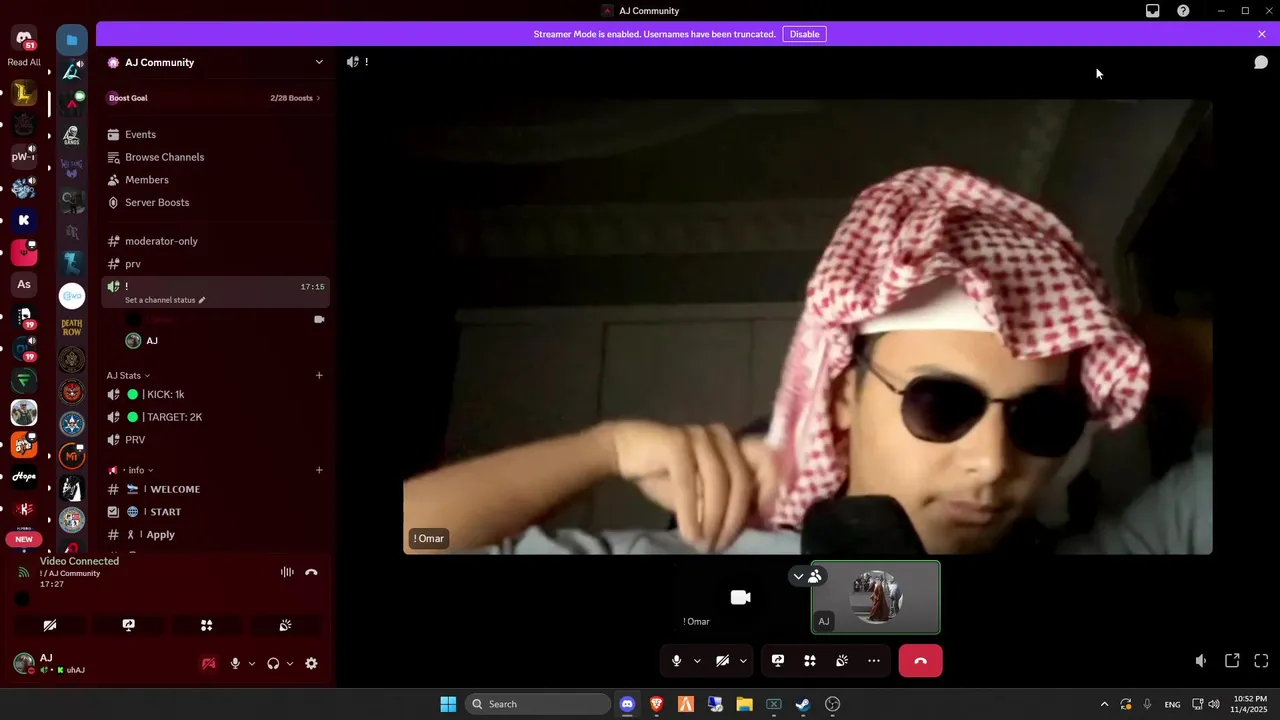Open the white GWO circular server icon
This screenshot has width=1280, height=720.
(72, 296)
